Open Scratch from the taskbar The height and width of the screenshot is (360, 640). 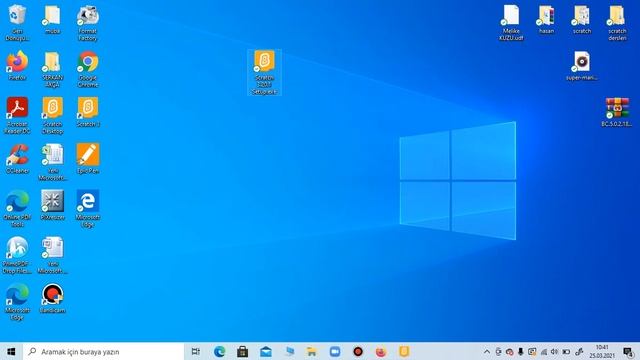(x=404, y=351)
